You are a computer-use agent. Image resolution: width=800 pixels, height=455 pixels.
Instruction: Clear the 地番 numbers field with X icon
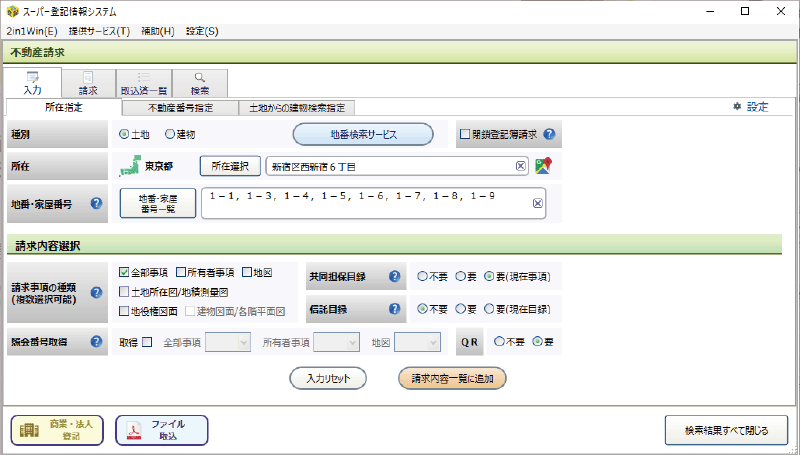tap(537, 203)
